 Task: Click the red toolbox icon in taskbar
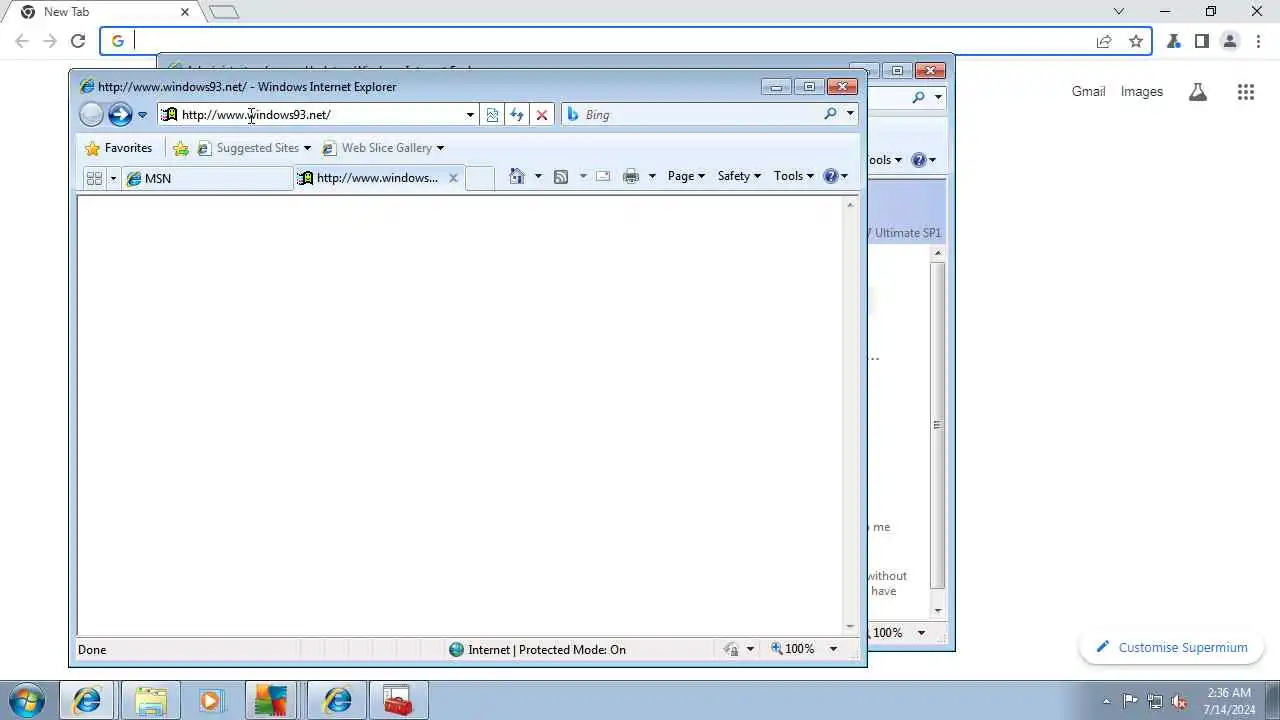click(398, 701)
